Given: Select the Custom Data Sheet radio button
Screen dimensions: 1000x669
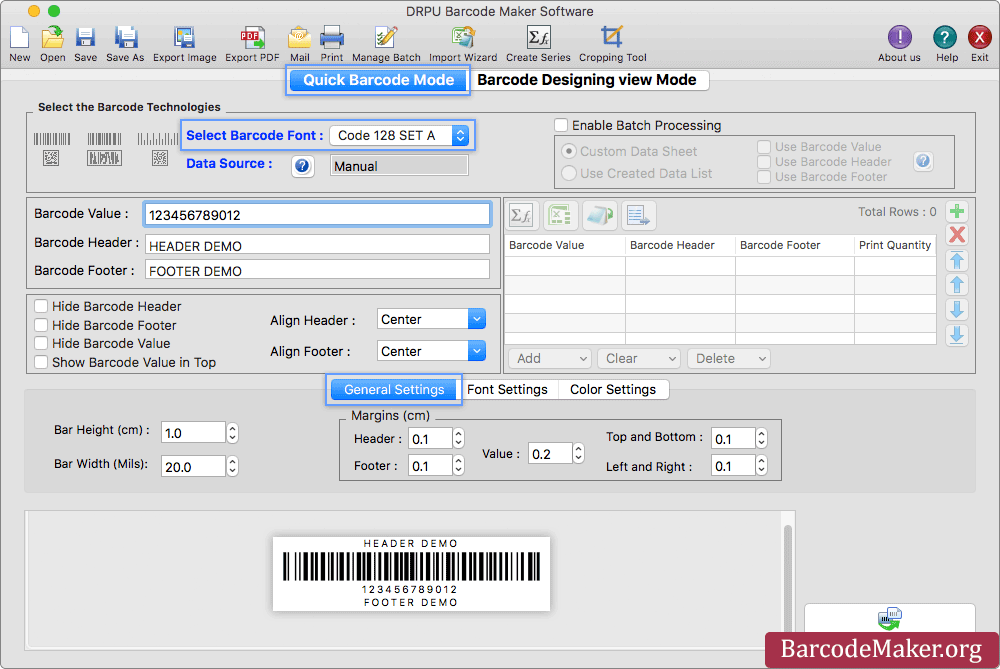Looking at the screenshot, I should (569, 151).
